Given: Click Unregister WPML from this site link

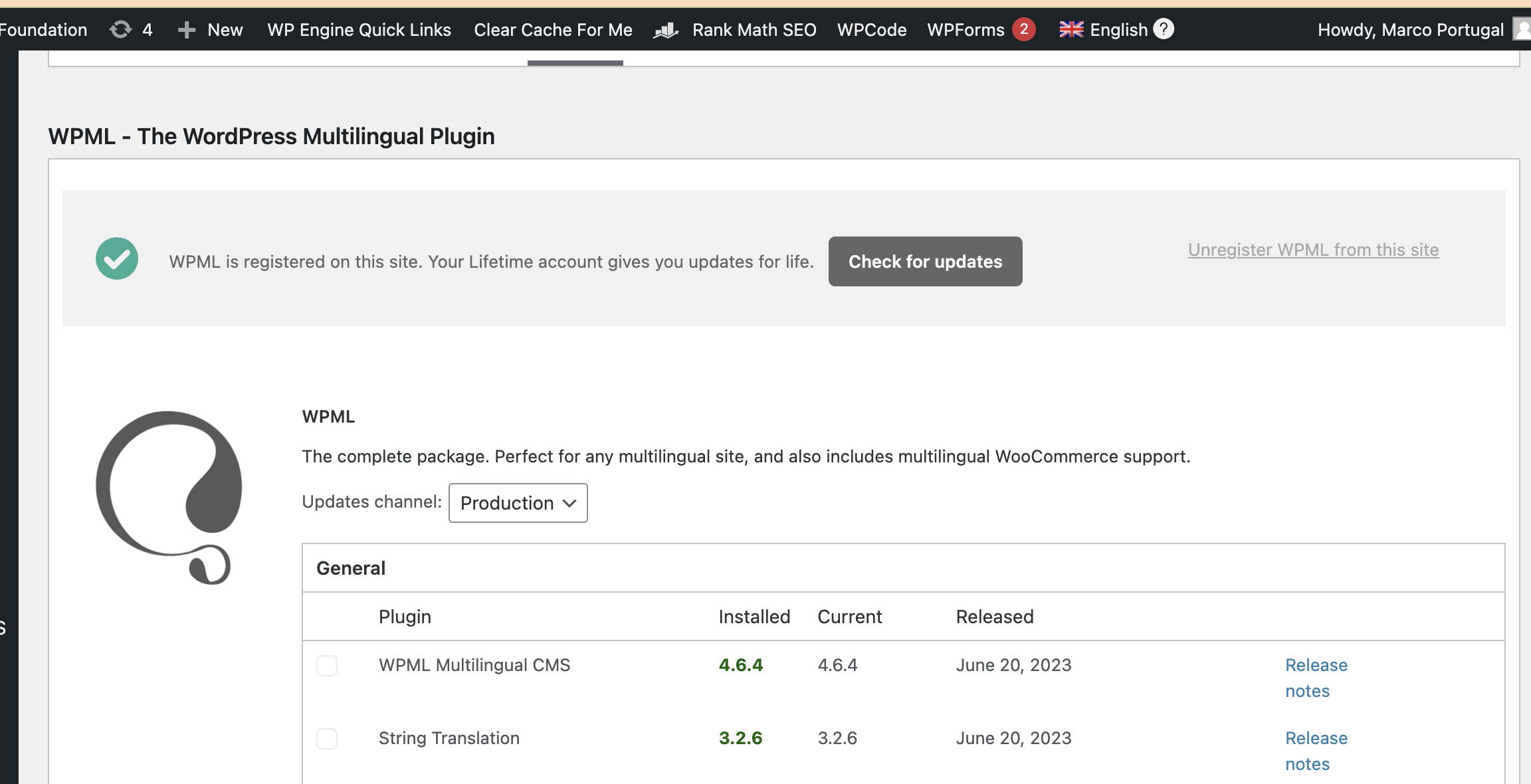Looking at the screenshot, I should point(1314,250).
